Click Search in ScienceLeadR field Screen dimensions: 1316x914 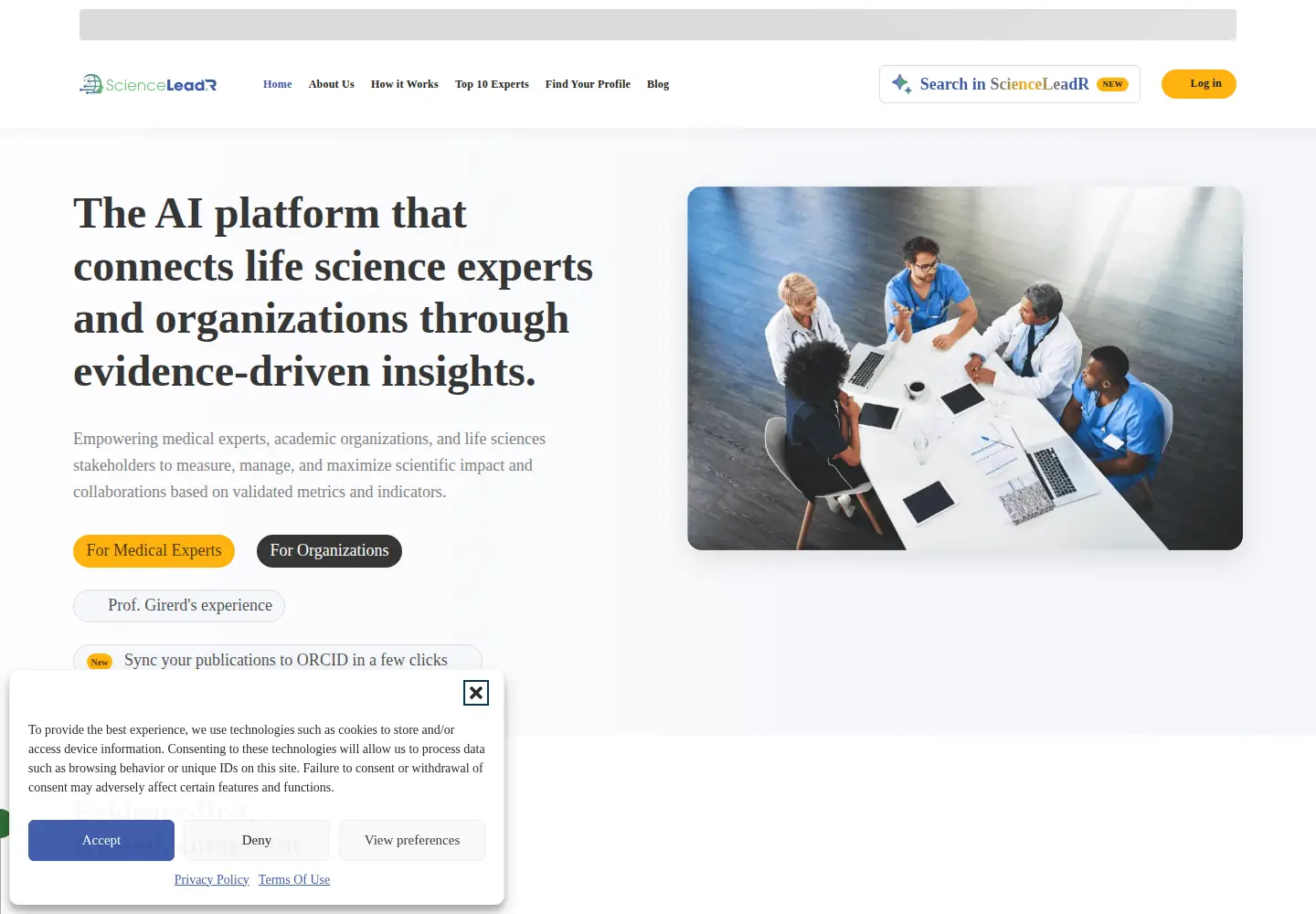tap(1010, 84)
